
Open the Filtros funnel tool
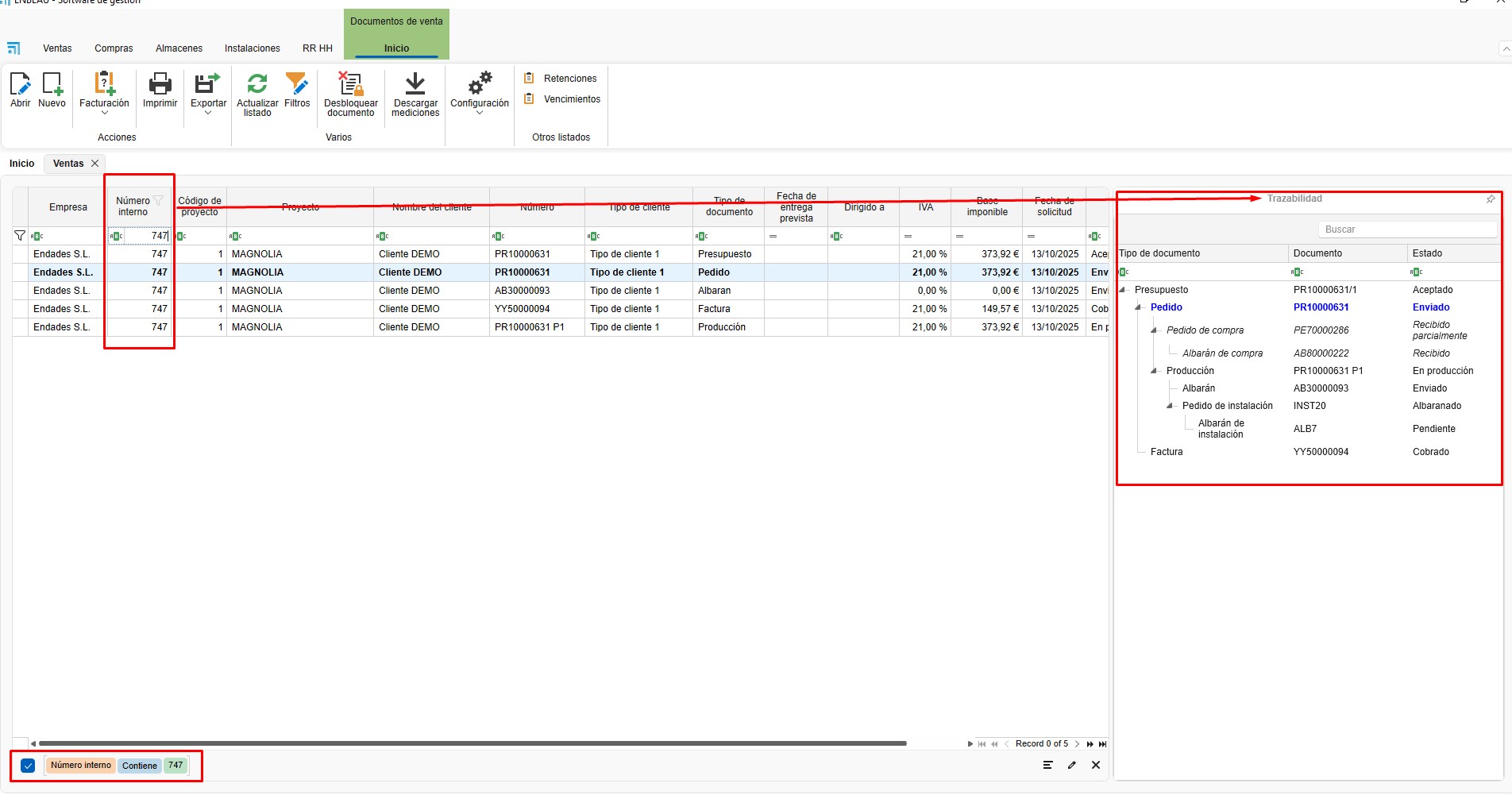click(x=297, y=85)
